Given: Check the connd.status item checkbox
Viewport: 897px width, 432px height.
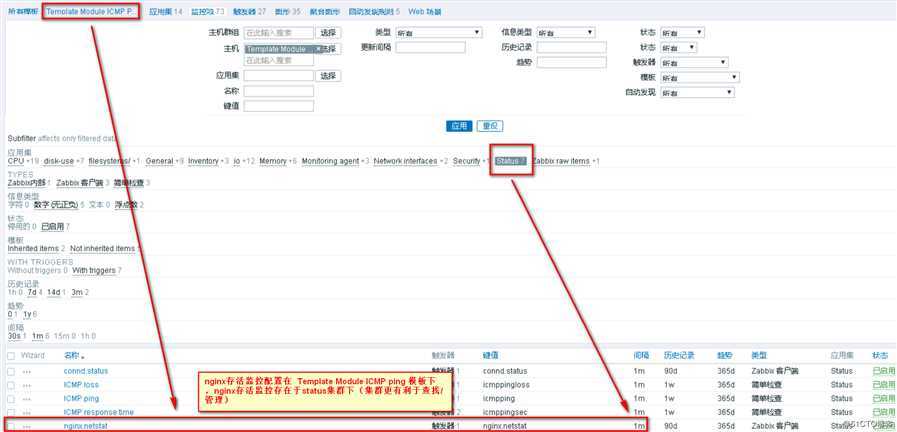Looking at the screenshot, I should coord(11,371).
